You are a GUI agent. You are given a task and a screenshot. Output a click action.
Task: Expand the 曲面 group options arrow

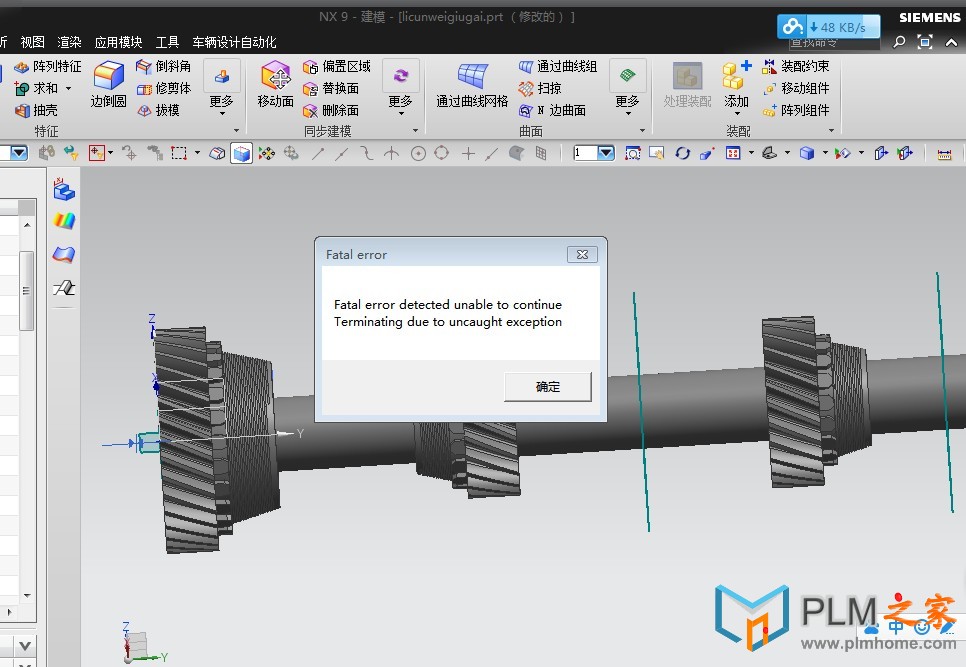(642, 131)
